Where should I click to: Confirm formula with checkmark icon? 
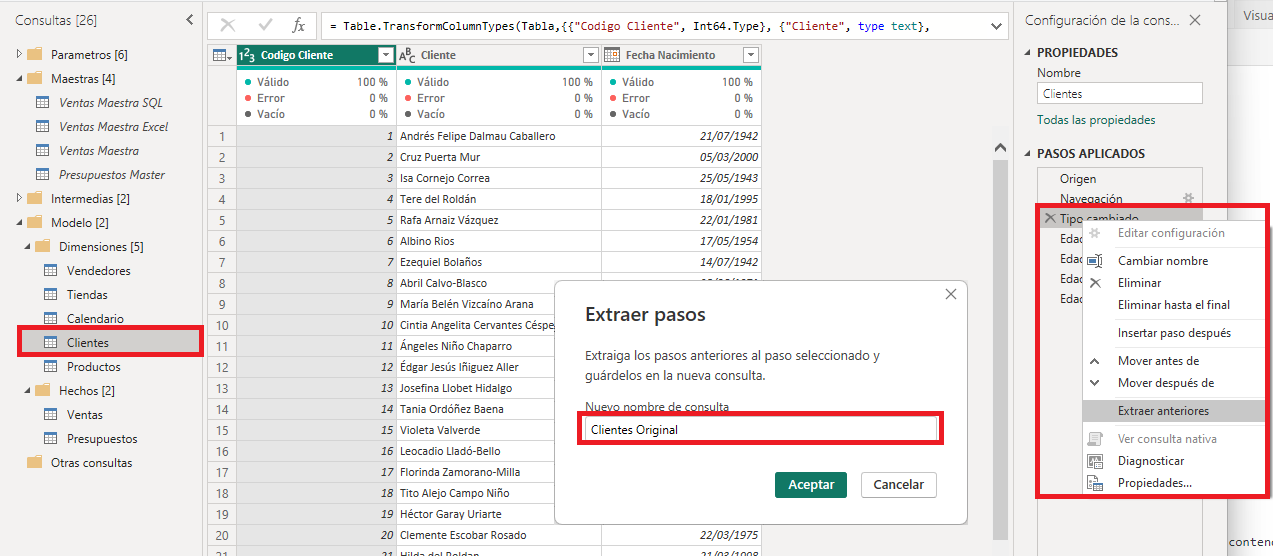tap(265, 26)
